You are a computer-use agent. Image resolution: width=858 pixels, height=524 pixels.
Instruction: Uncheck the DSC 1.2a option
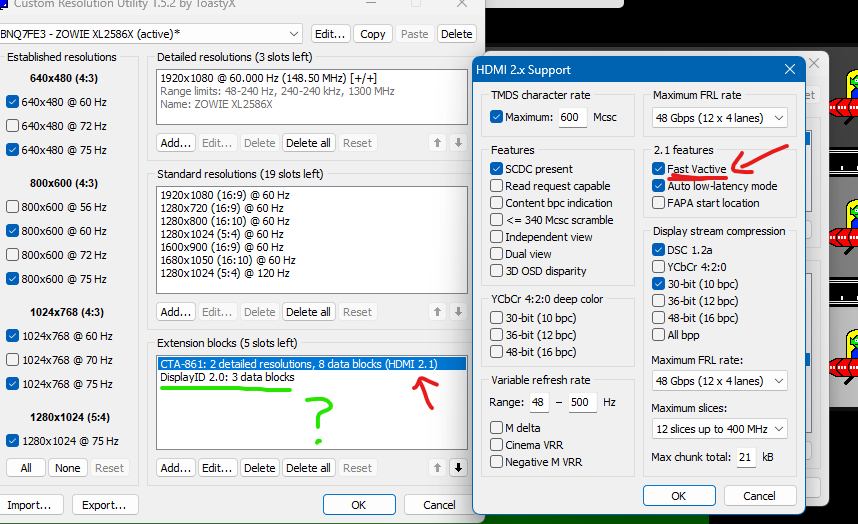(659, 250)
